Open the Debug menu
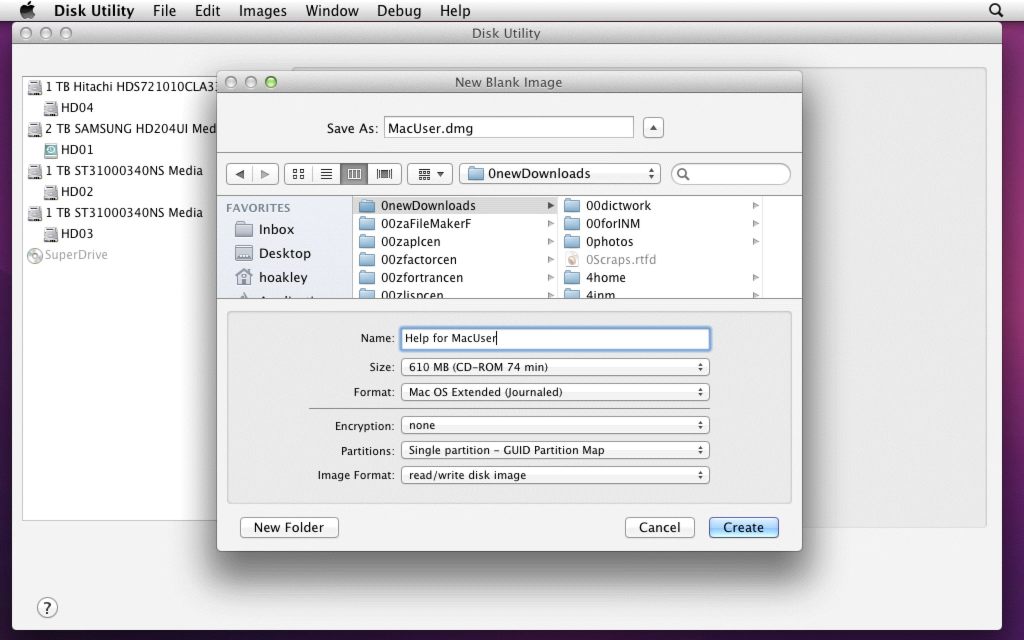The width and height of the screenshot is (1024, 640). pyautogui.click(x=398, y=10)
